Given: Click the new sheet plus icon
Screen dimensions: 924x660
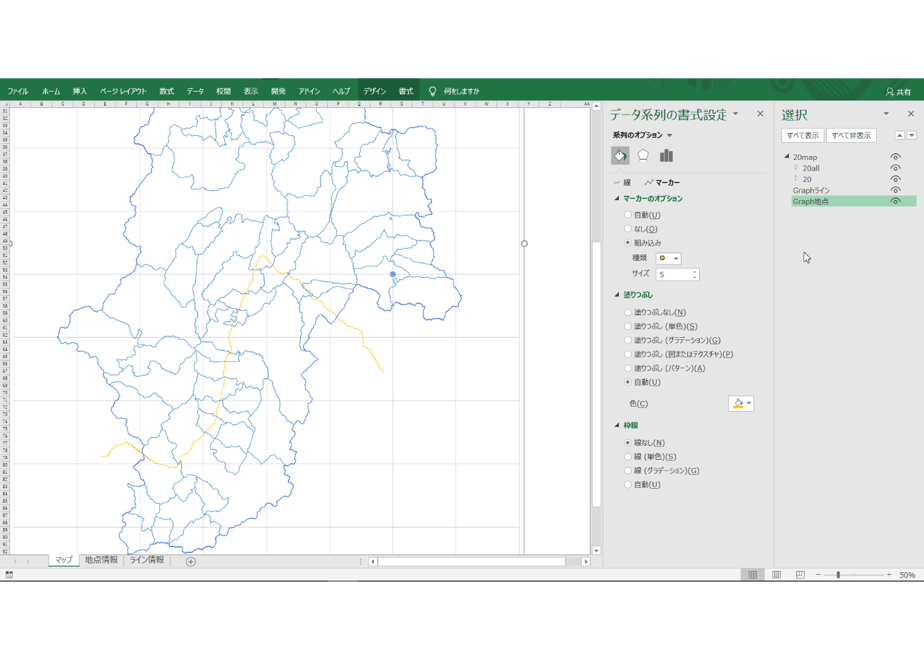Looking at the screenshot, I should [x=191, y=562].
